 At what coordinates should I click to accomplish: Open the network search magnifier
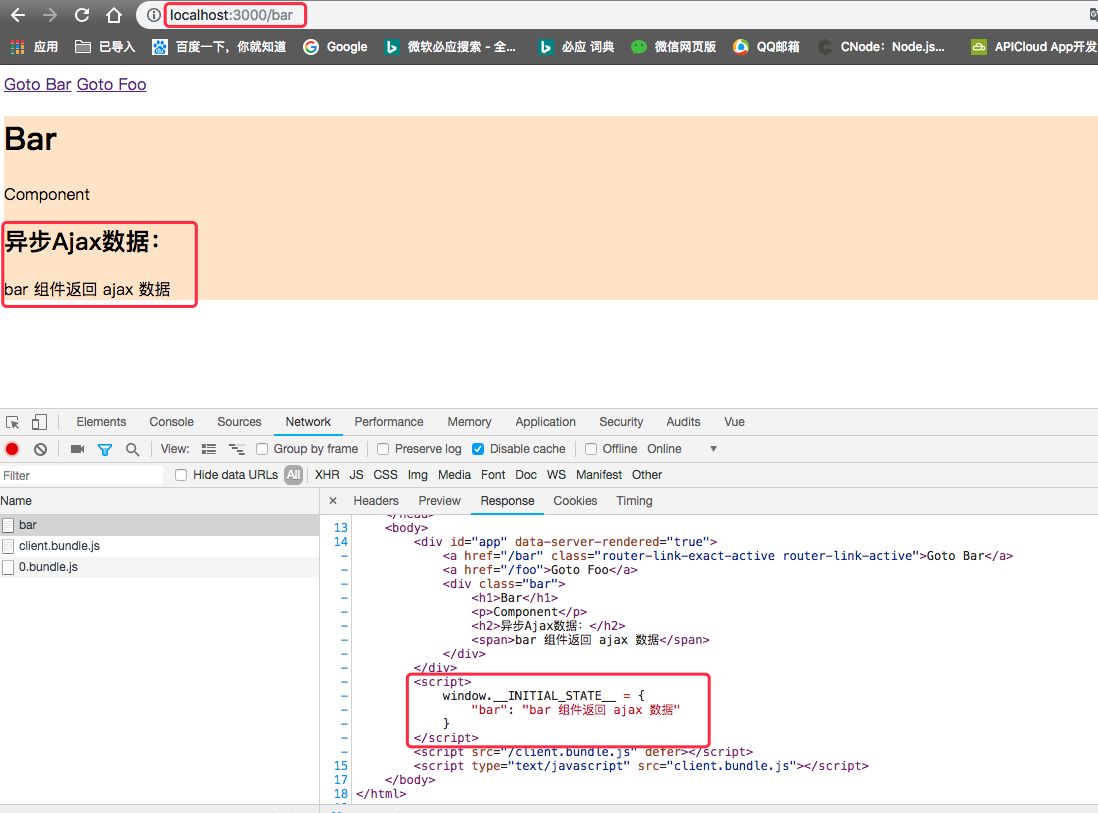point(132,449)
